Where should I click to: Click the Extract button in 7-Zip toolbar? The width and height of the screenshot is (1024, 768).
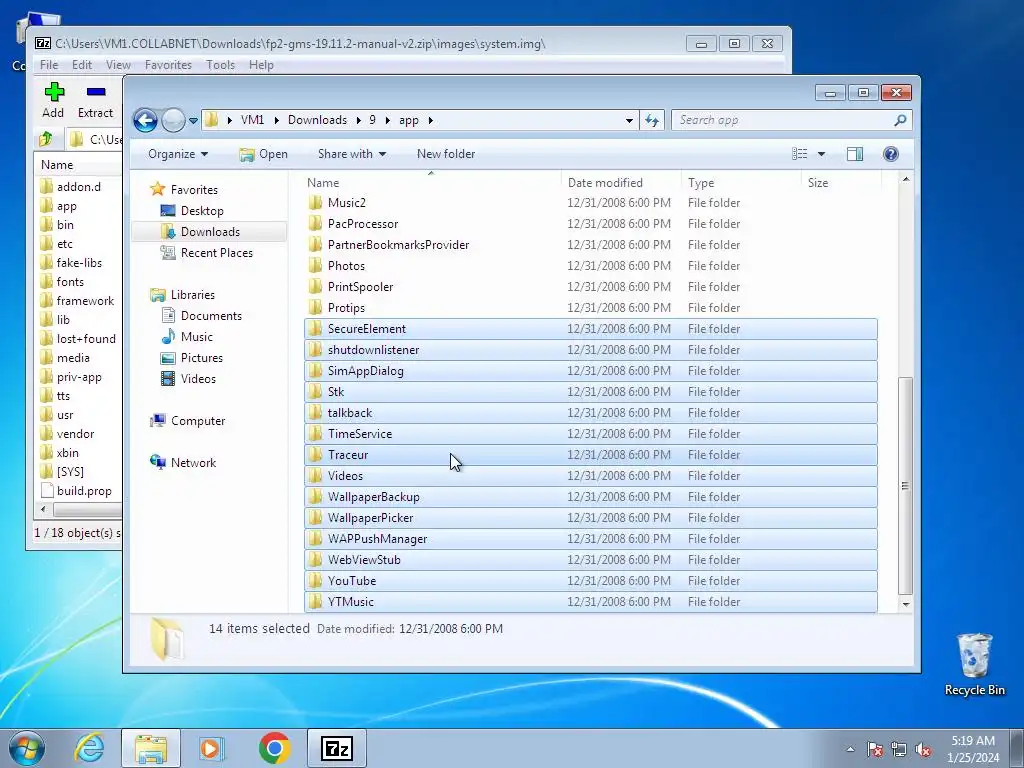95,101
